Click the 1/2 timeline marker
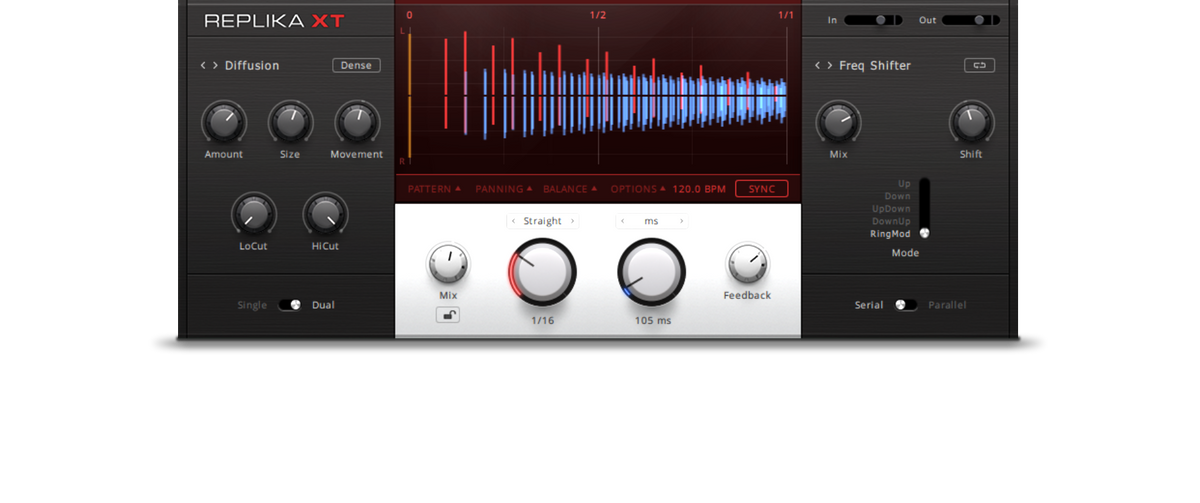This screenshot has width=1200, height=503. (x=598, y=15)
